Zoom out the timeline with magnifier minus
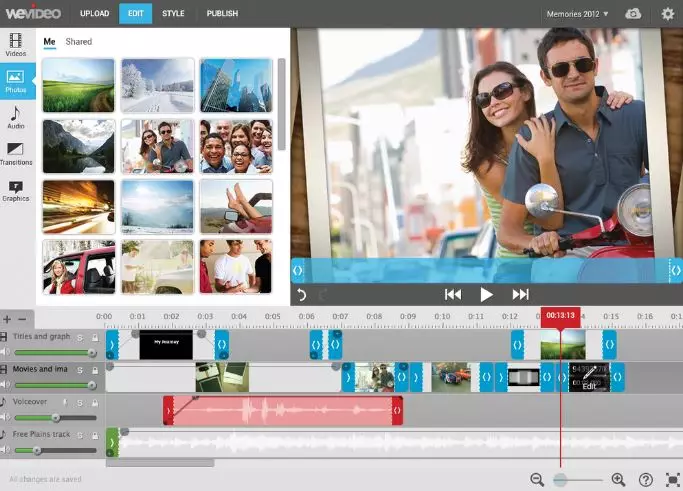Image resolution: width=683 pixels, height=491 pixels. (x=538, y=480)
